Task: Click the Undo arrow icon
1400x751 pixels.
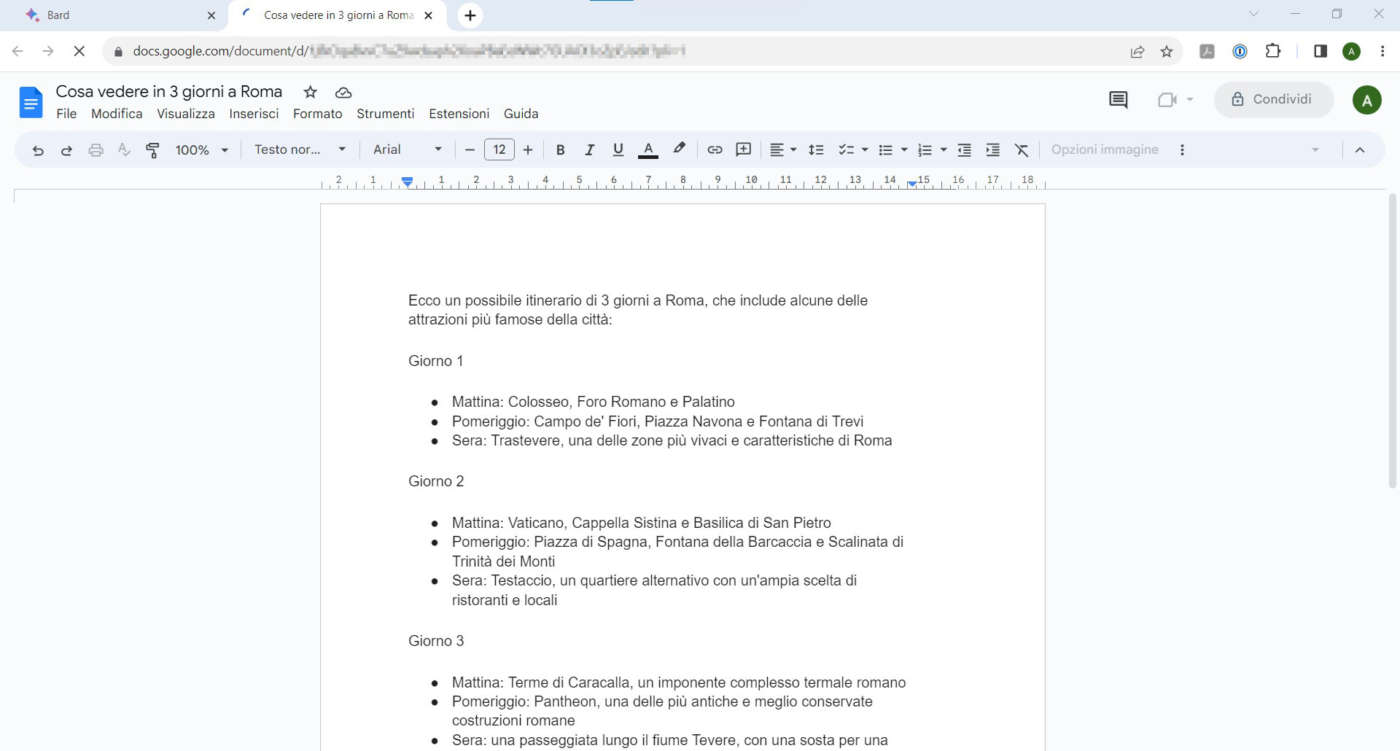Action: pyautogui.click(x=38, y=150)
